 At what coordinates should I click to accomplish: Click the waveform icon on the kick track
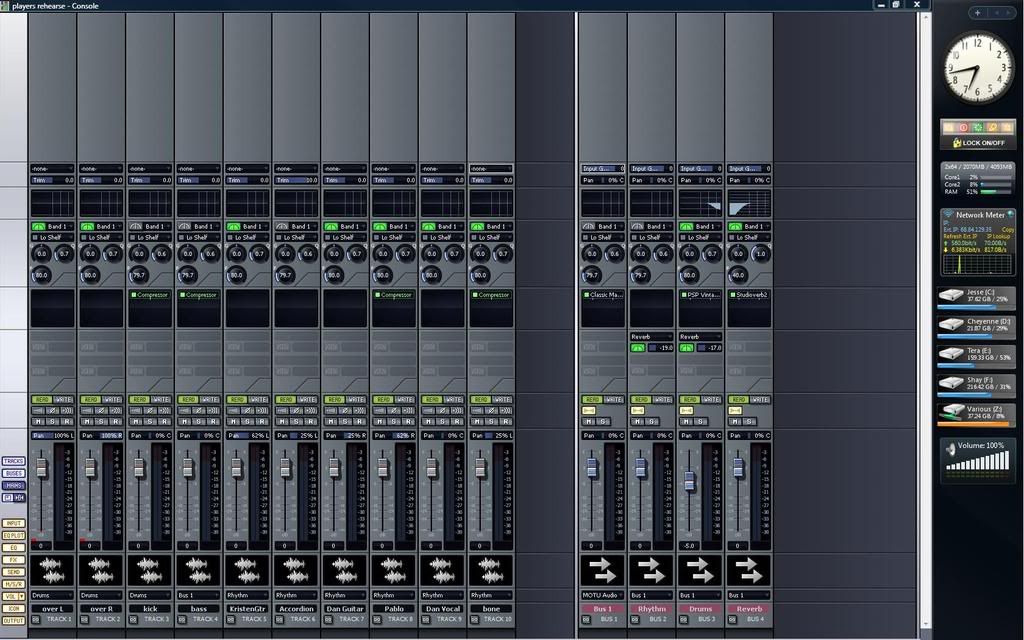click(x=148, y=570)
